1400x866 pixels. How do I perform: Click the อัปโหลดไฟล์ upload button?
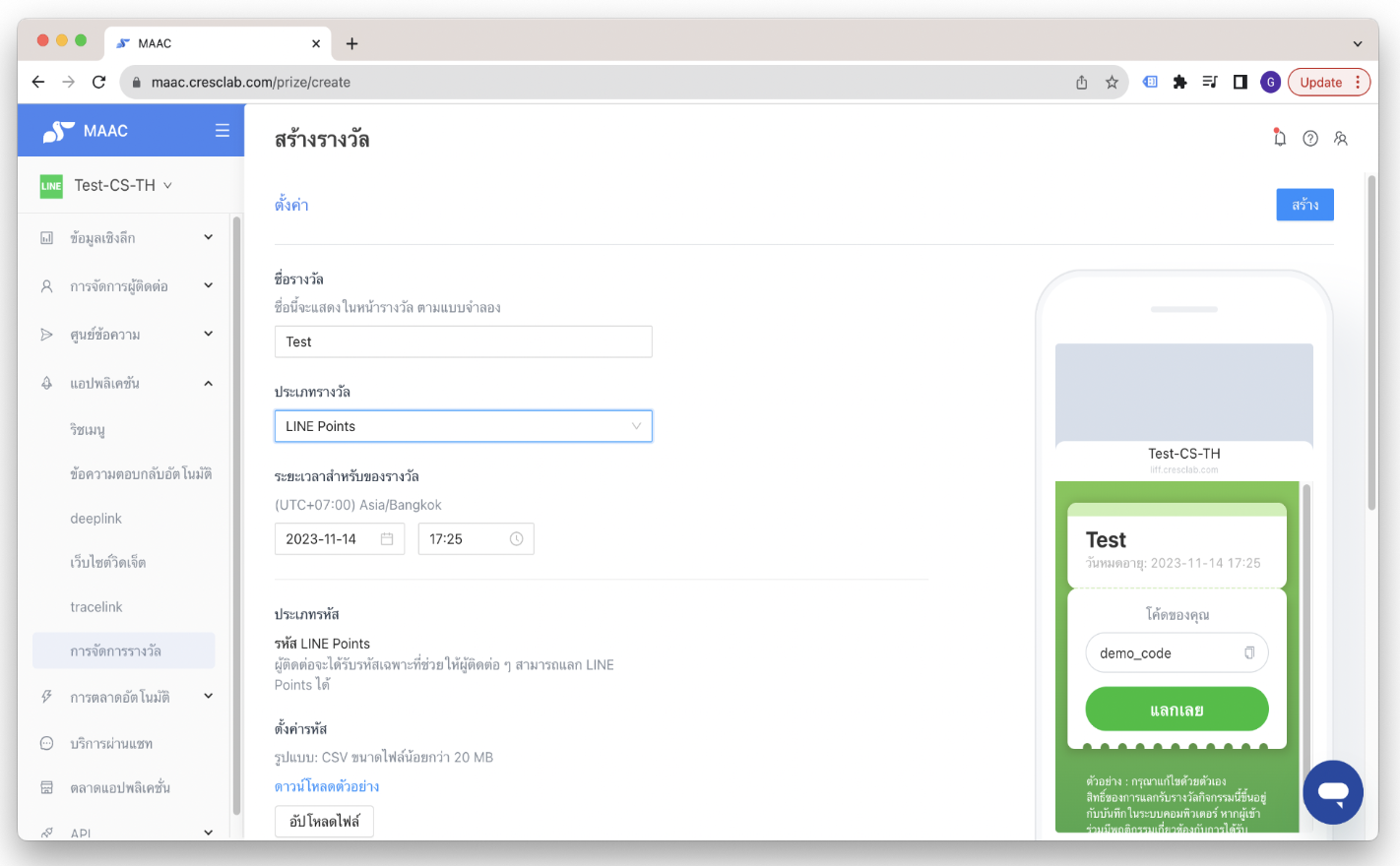point(324,821)
